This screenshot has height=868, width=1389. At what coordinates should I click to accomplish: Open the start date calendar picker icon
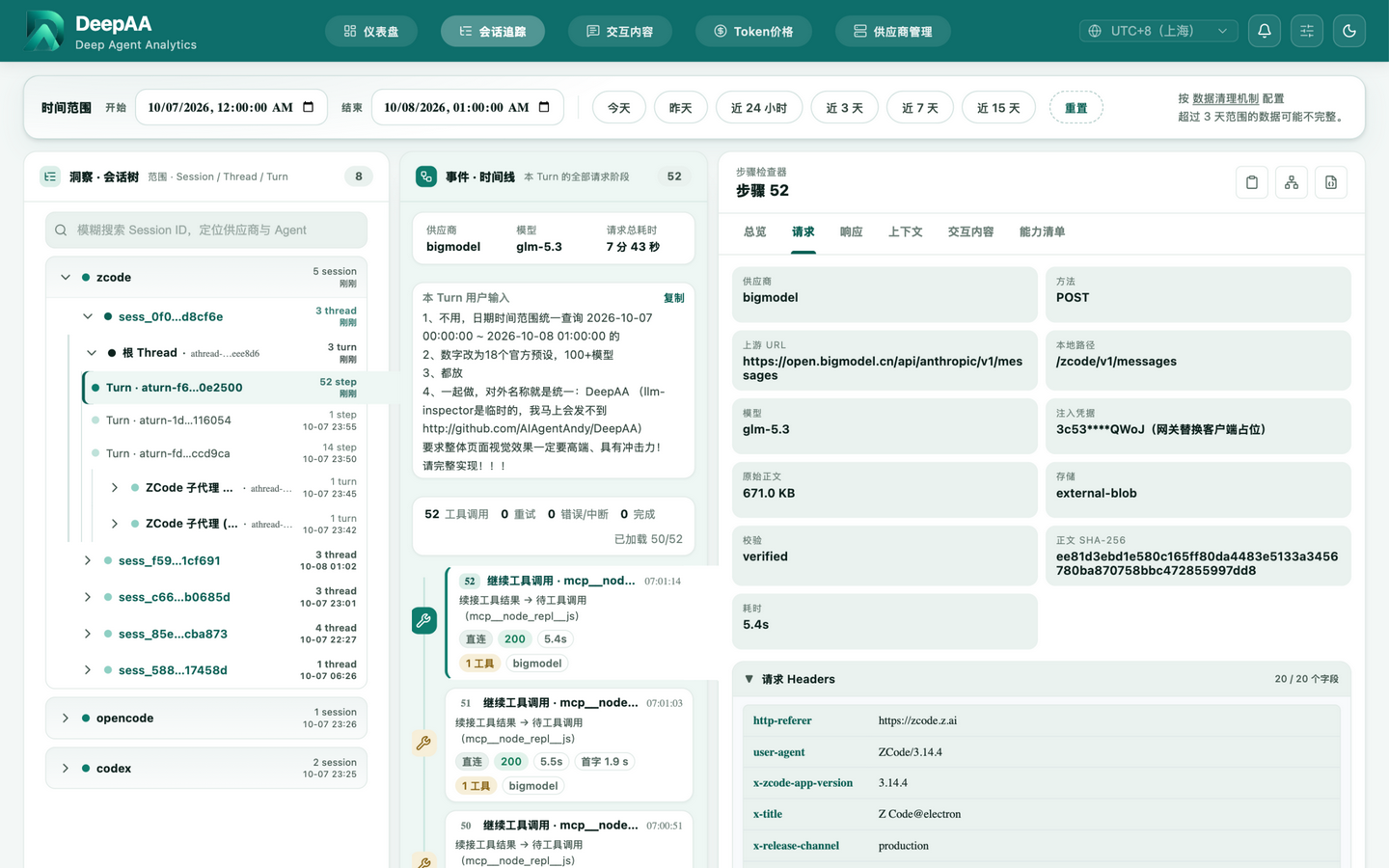[x=309, y=107]
